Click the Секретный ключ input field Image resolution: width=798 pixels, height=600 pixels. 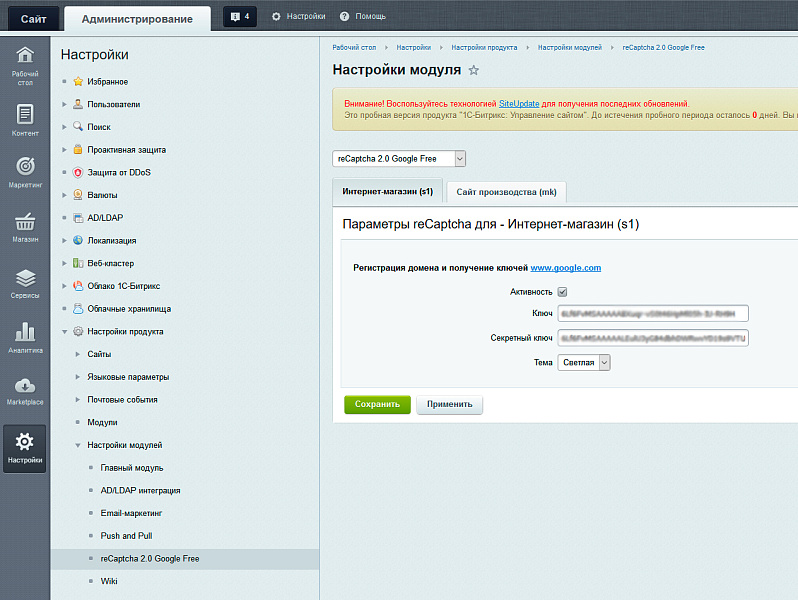click(x=652, y=338)
